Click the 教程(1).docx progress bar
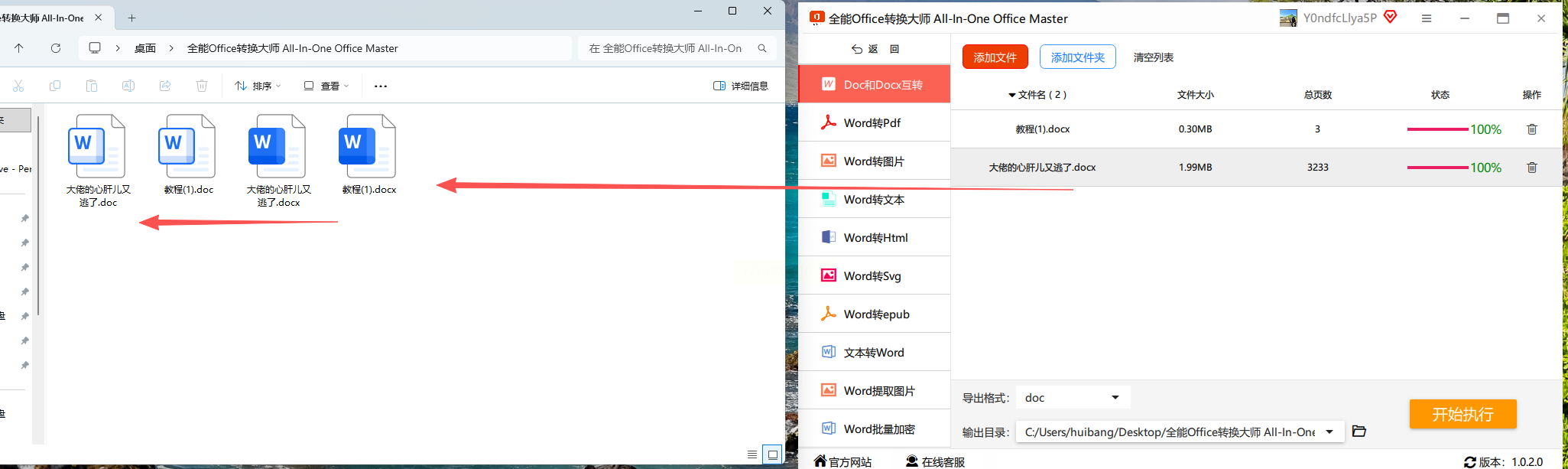 coord(1437,129)
